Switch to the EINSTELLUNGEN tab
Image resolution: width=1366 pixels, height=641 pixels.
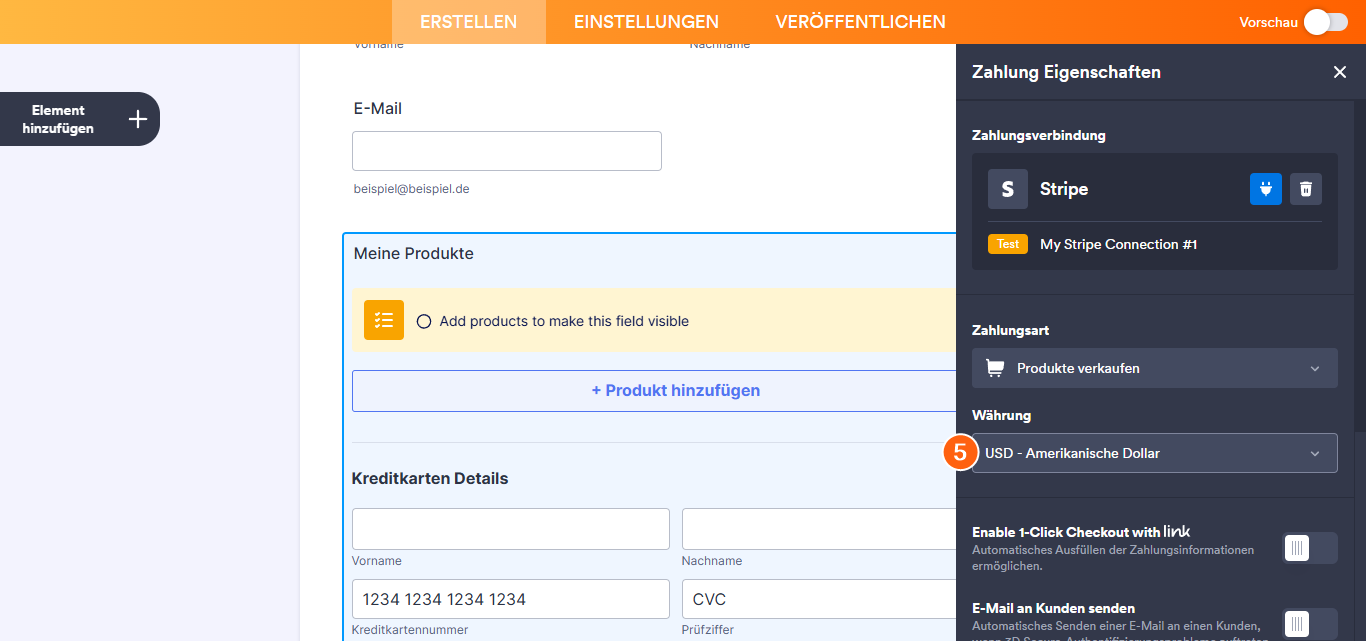click(x=646, y=21)
